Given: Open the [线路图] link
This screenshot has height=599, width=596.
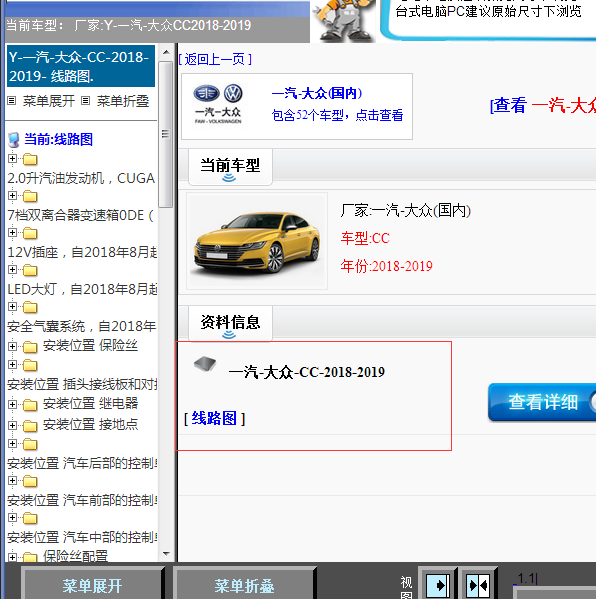Looking at the screenshot, I should (x=214, y=418).
